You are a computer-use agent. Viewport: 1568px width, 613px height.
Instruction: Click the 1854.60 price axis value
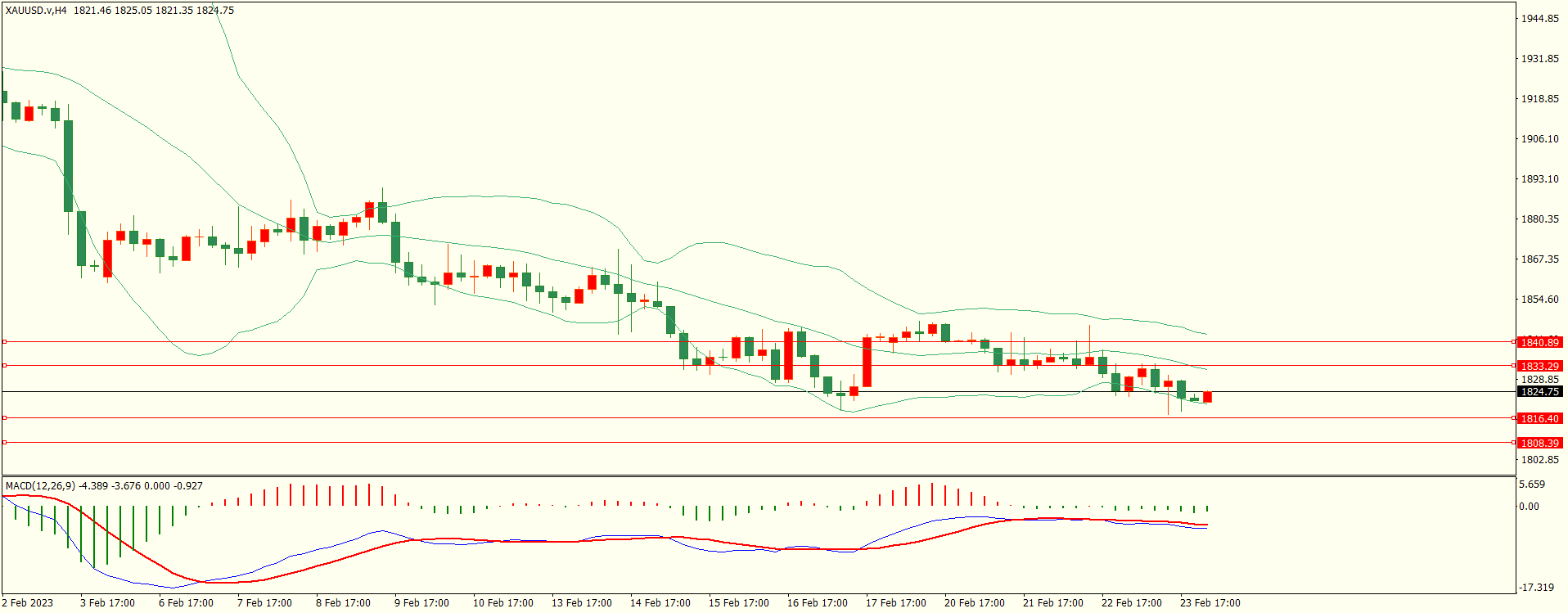click(1539, 300)
